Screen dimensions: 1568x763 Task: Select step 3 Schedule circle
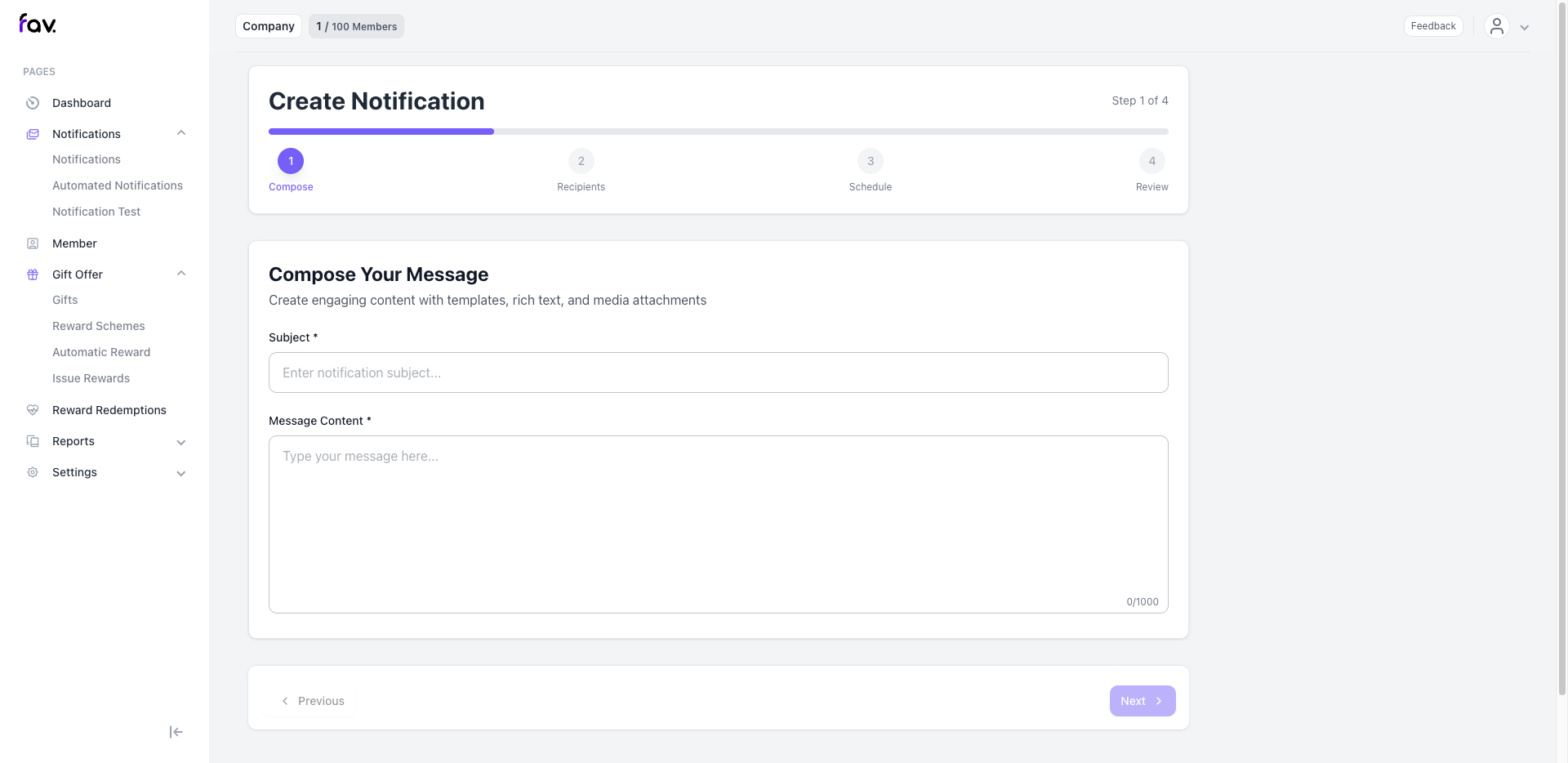871,161
